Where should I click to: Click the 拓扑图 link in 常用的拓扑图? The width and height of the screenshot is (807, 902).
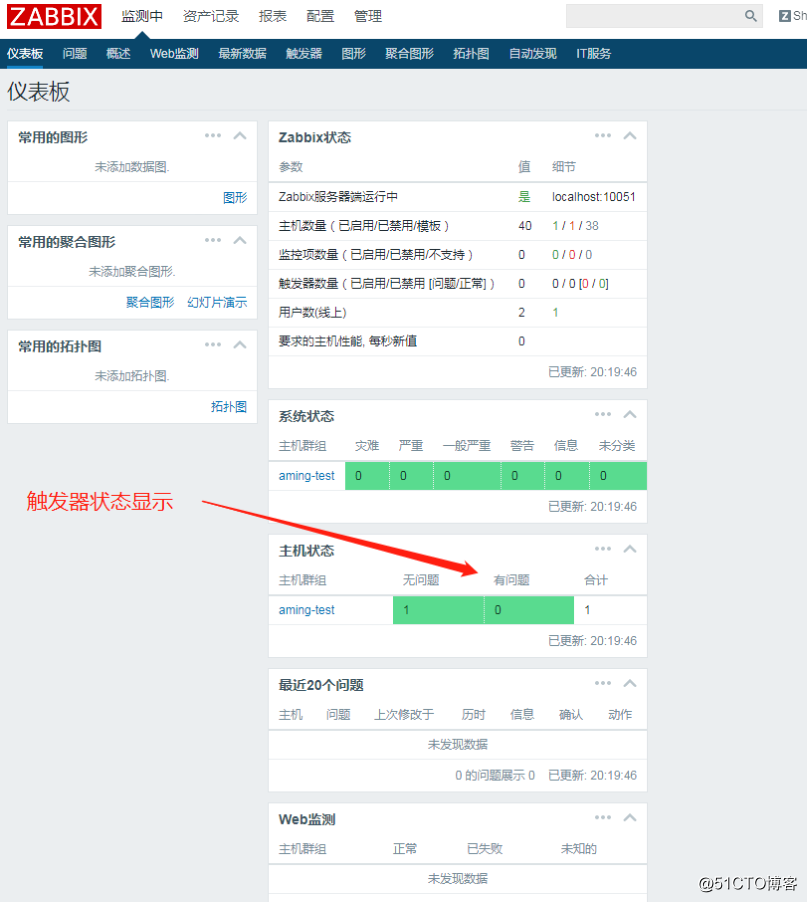pos(229,407)
